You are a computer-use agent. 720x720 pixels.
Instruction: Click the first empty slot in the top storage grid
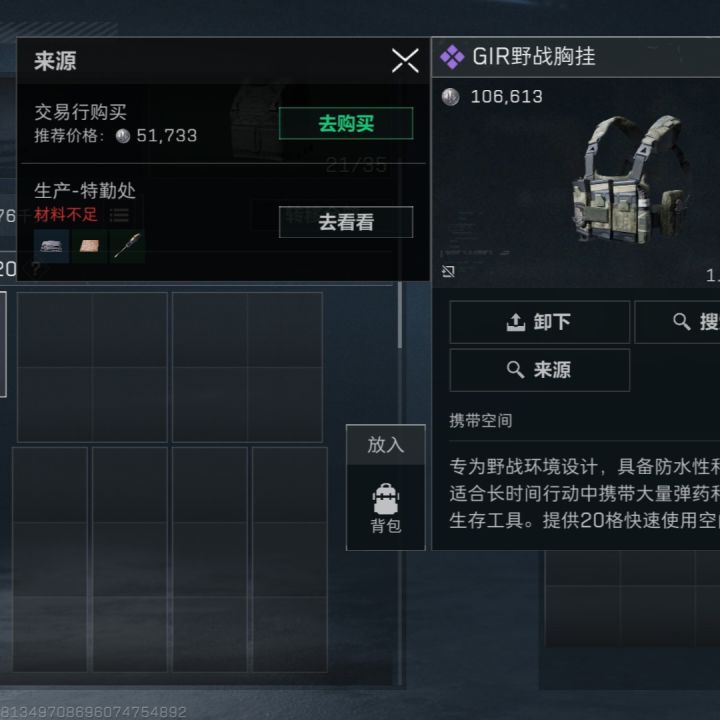pyautogui.click(x=54, y=330)
